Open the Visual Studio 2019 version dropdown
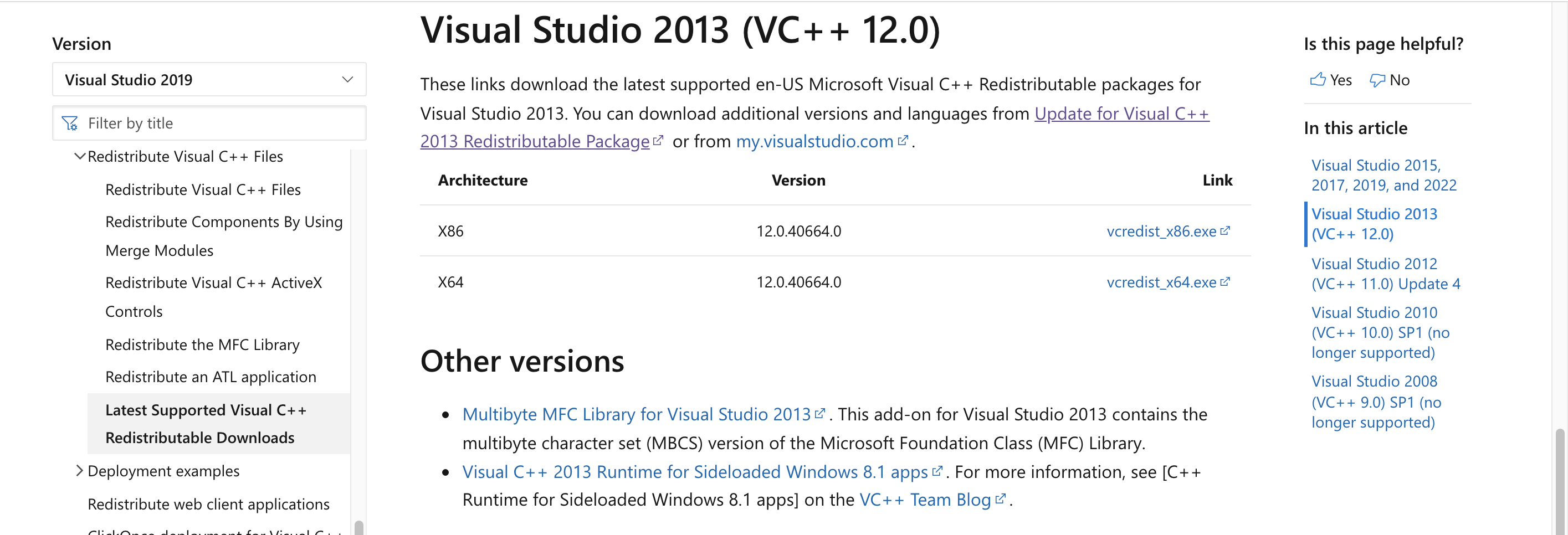 [209, 80]
